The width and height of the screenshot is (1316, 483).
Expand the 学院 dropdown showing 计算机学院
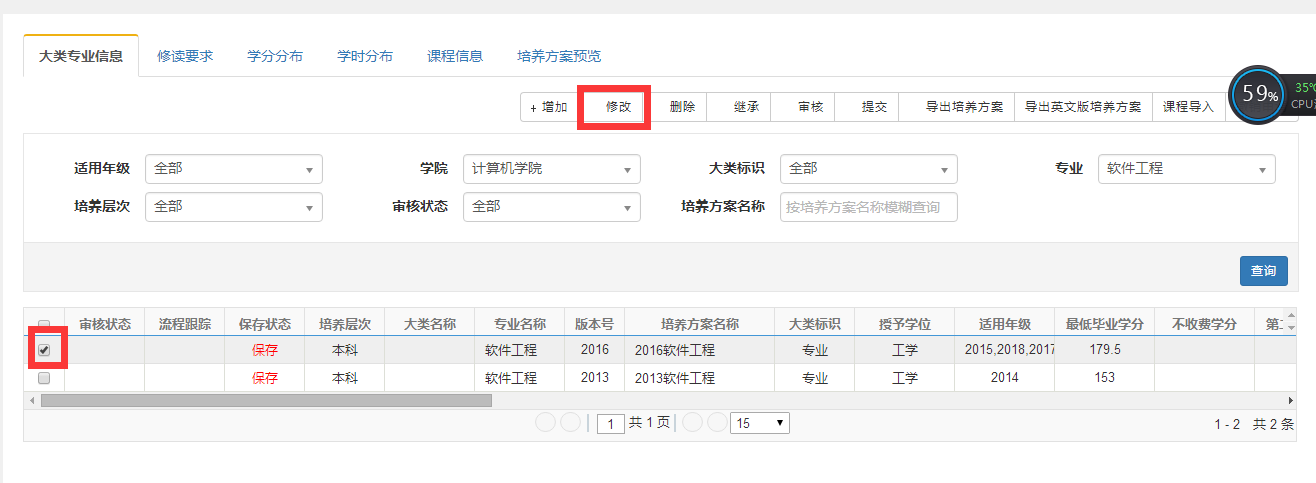(x=551, y=169)
